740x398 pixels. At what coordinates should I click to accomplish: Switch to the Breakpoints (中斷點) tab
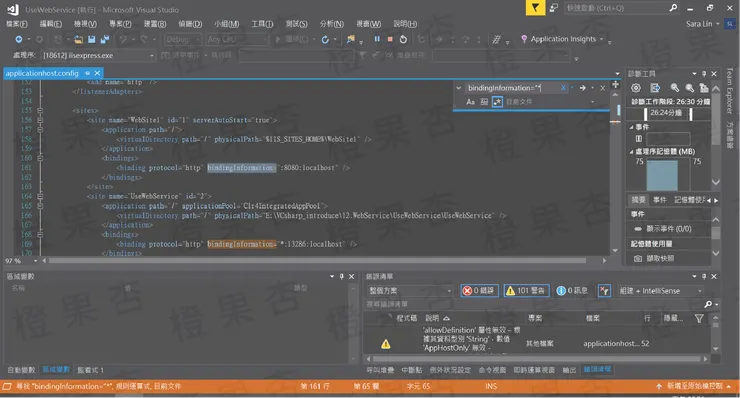412,370
